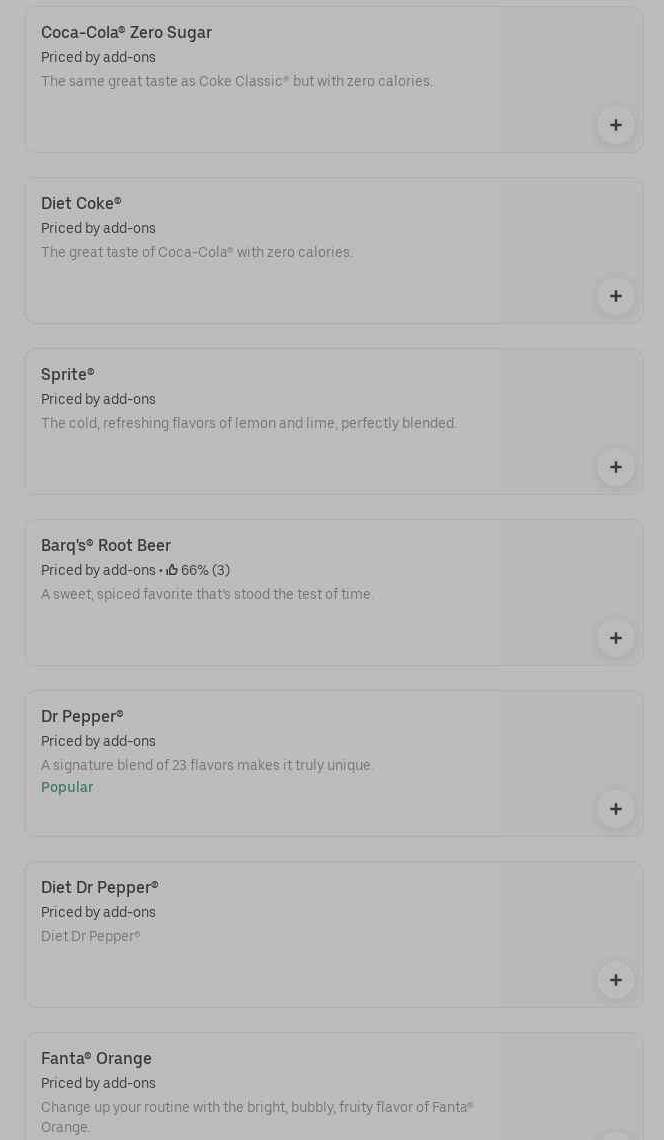The width and height of the screenshot is (664, 1140).
Task: Open Sprite's lemon and lime description
Action: (249, 424)
